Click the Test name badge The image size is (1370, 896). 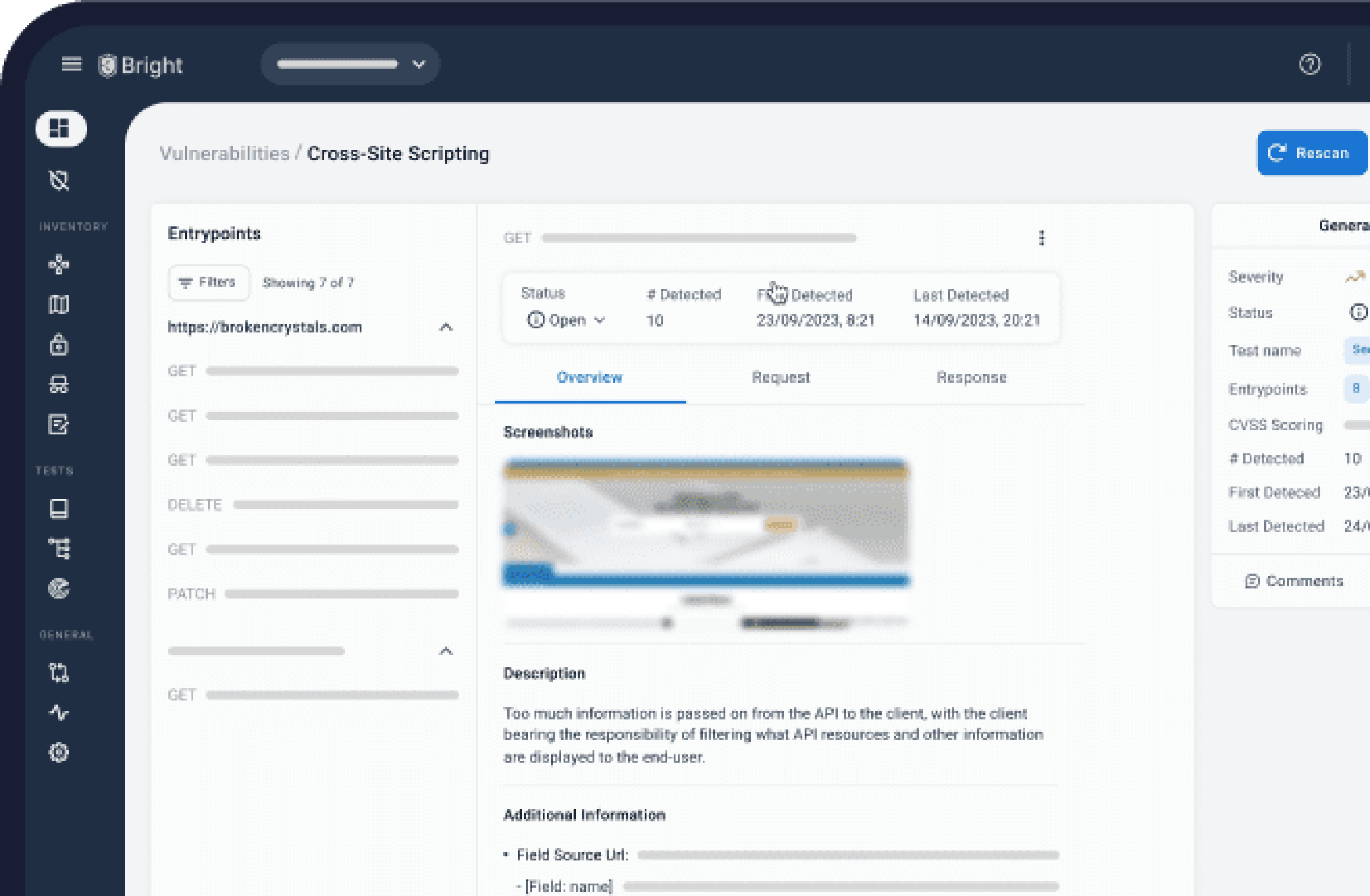pos(1358,350)
